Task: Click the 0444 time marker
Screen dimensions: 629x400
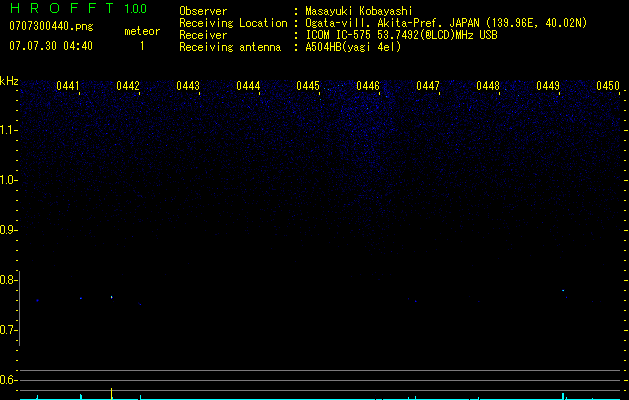Action: click(x=248, y=86)
